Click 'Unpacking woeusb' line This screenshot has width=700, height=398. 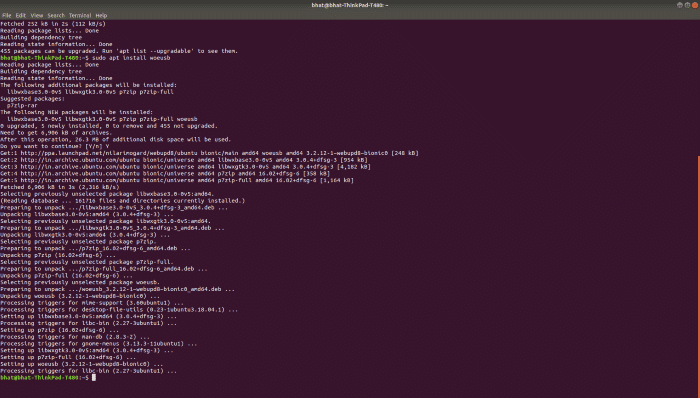[x=80, y=296]
